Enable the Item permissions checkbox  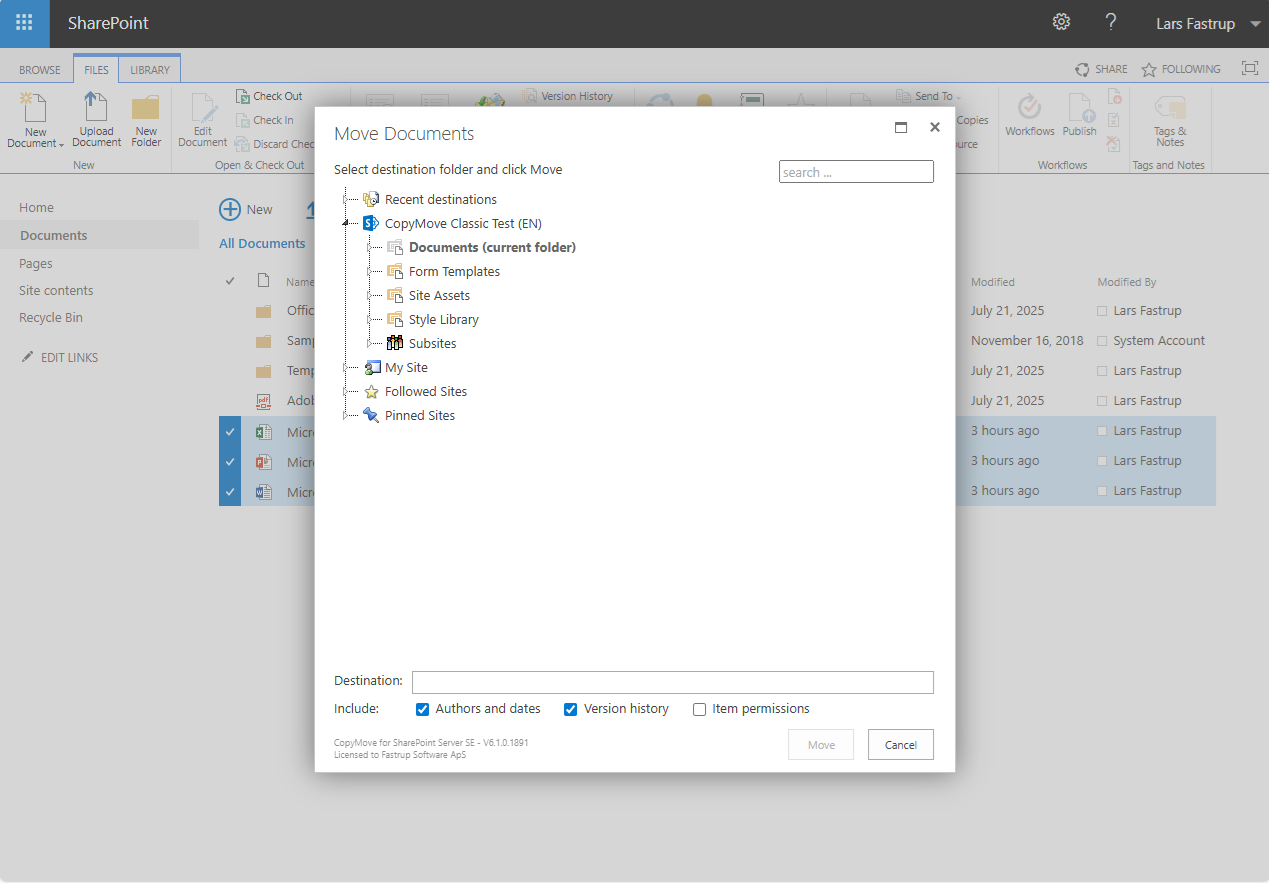[x=699, y=709]
